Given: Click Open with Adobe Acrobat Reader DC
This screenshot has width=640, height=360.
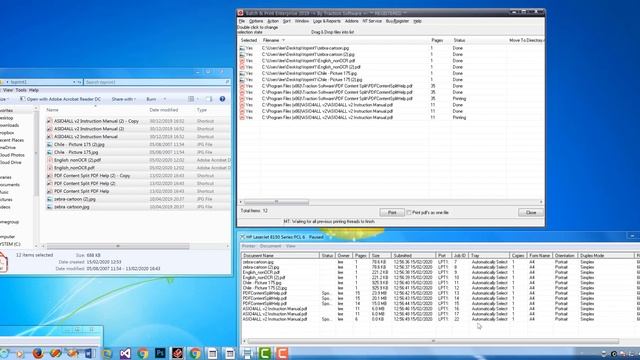Looking at the screenshot, I should pyautogui.click(x=60, y=99).
